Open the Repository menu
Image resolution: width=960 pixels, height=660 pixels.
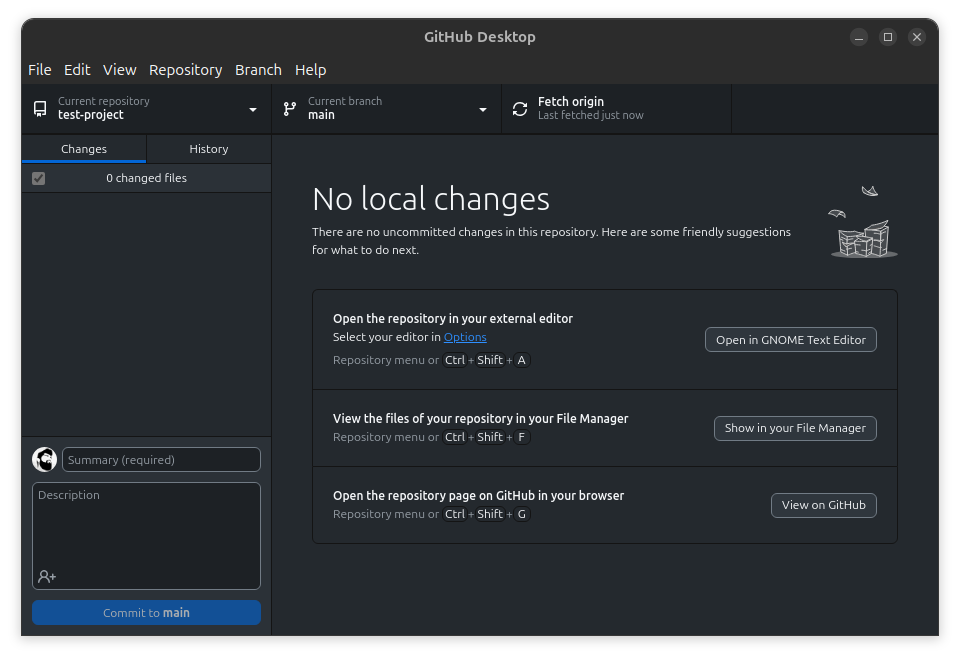point(186,70)
